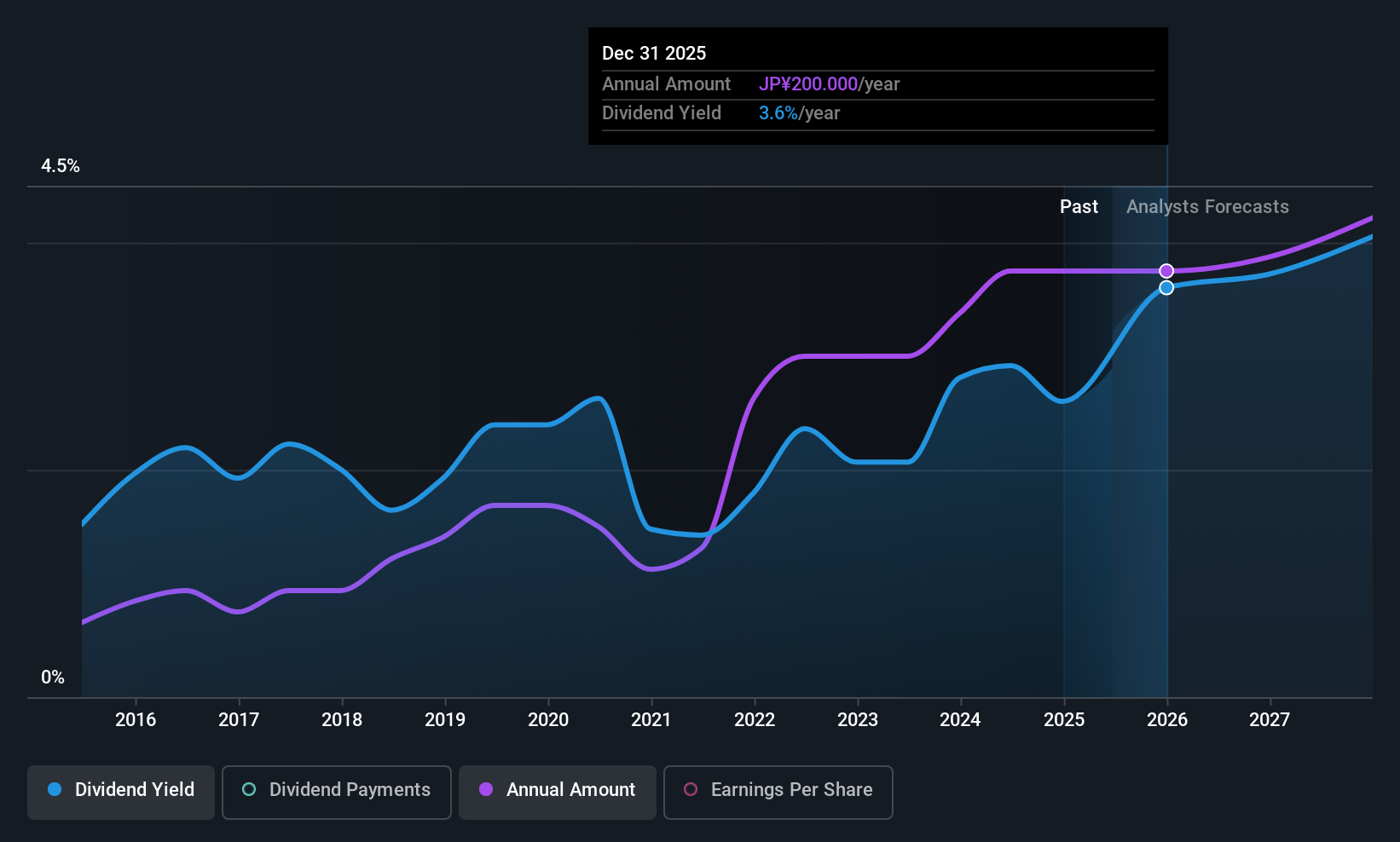Click the 2024 x-axis year label
Image resolution: width=1400 pixels, height=842 pixels.
(960, 720)
